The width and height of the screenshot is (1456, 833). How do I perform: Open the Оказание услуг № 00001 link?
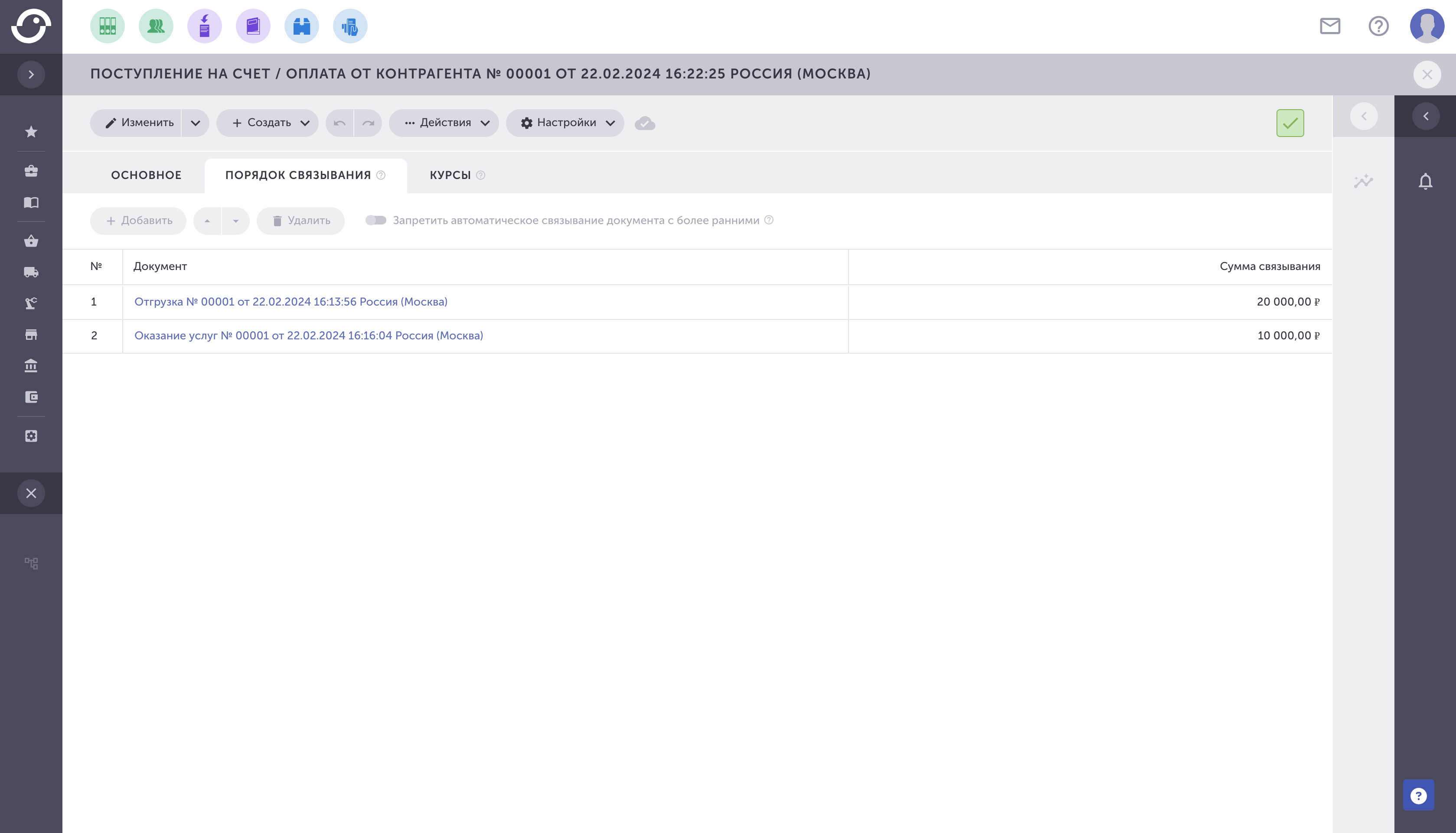click(x=308, y=335)
